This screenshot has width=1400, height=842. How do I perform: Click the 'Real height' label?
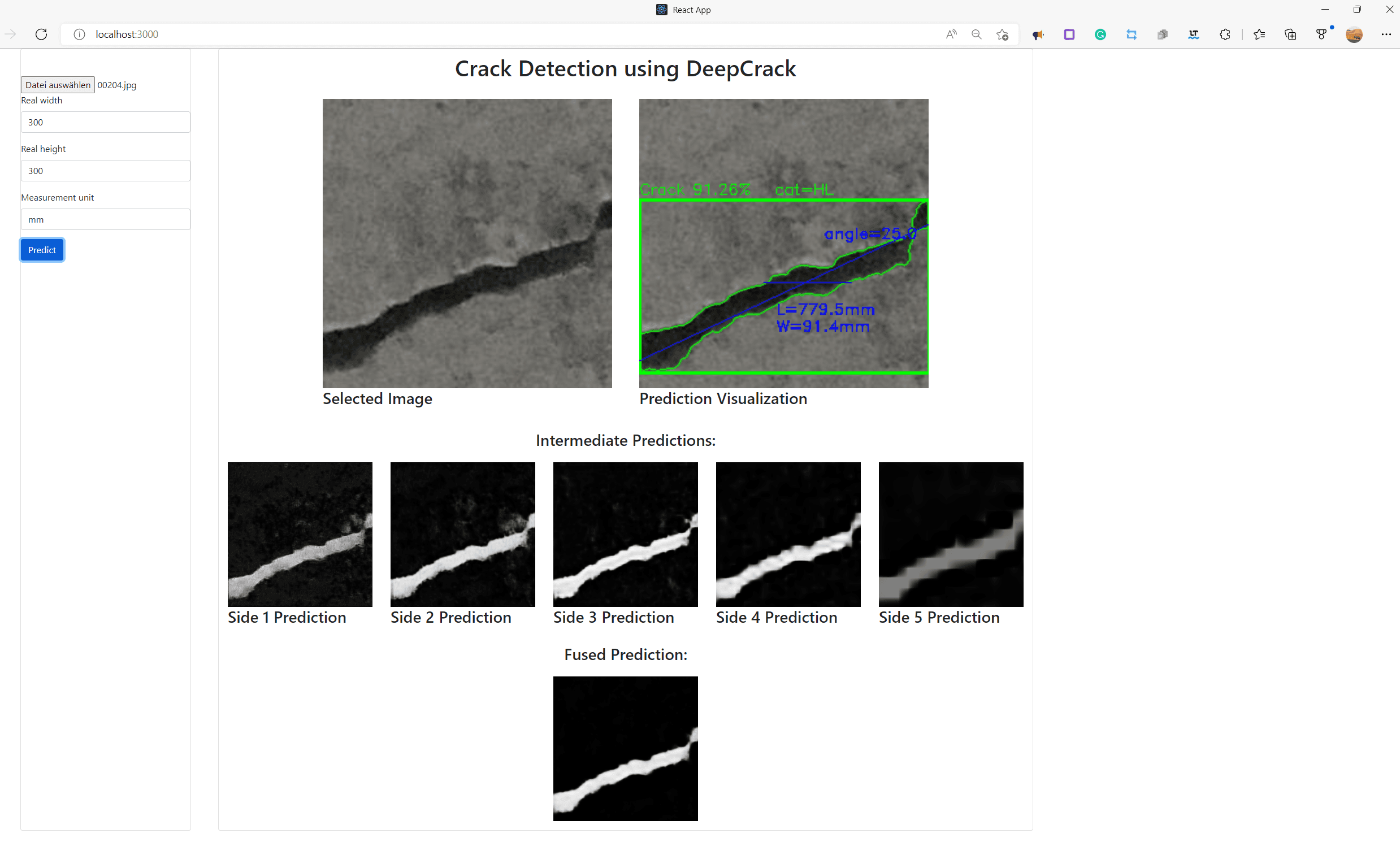(x=44, y=149)
